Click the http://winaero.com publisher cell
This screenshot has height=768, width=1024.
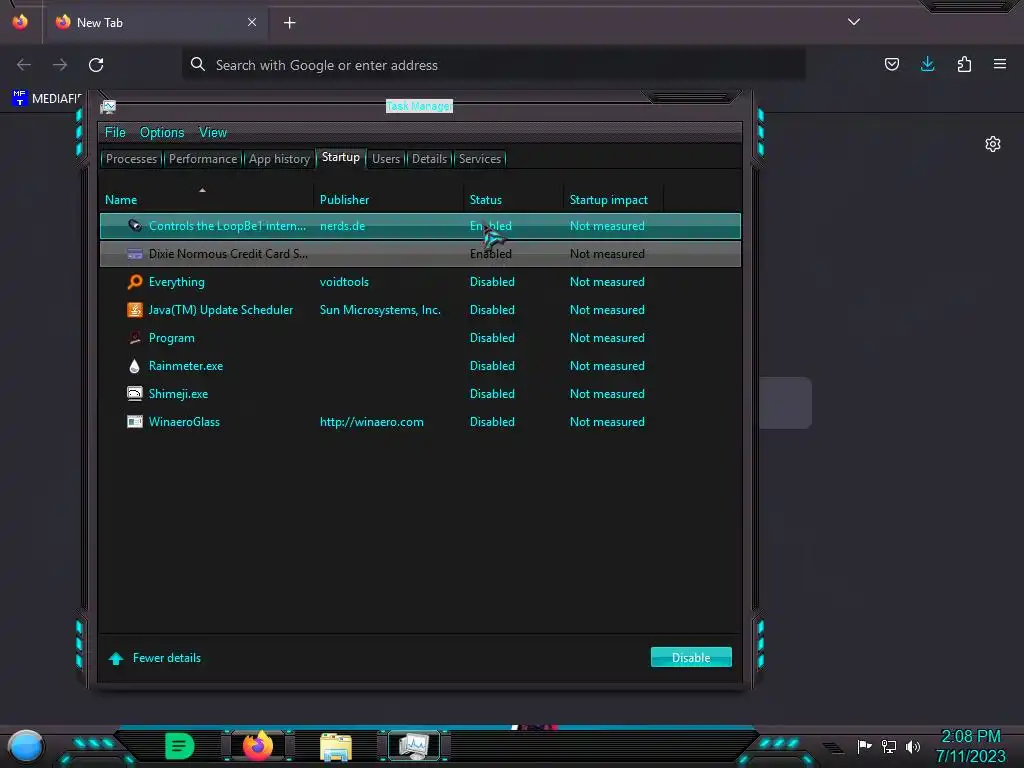(372, 421)
